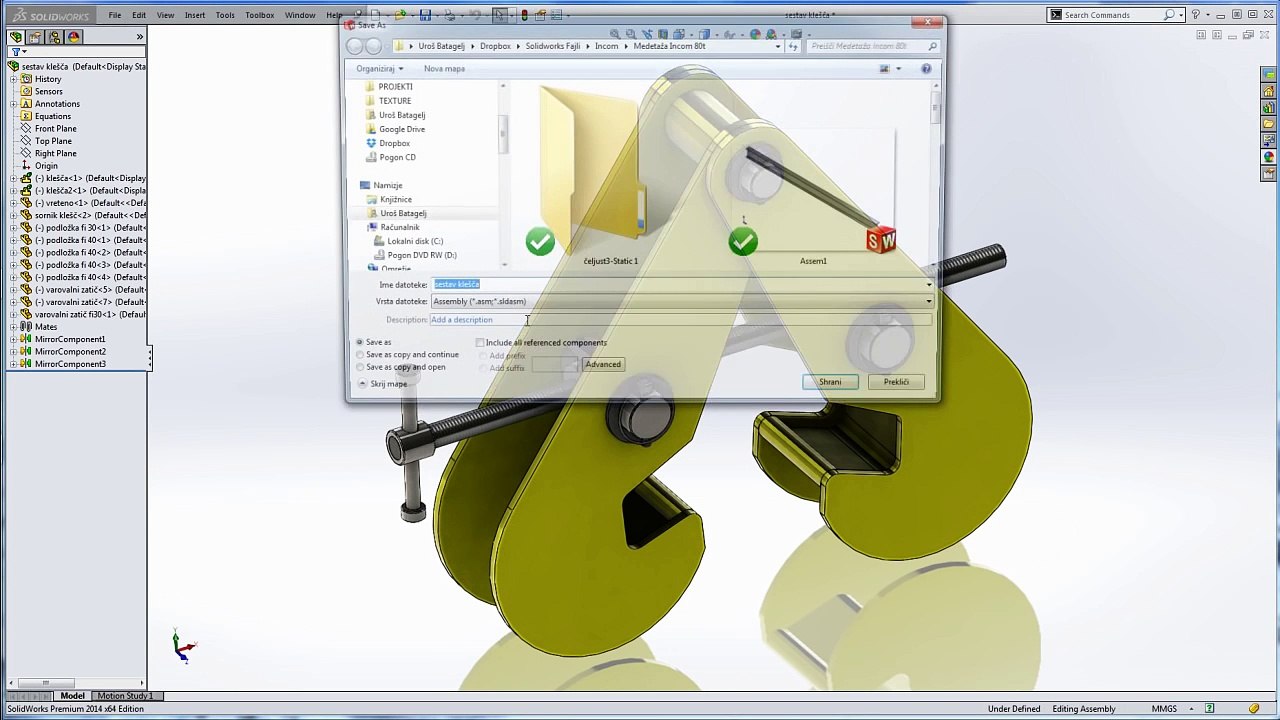Expand the Mates folder node
The height and width of the screenshot is (720, 1280).
click(14, 327)
